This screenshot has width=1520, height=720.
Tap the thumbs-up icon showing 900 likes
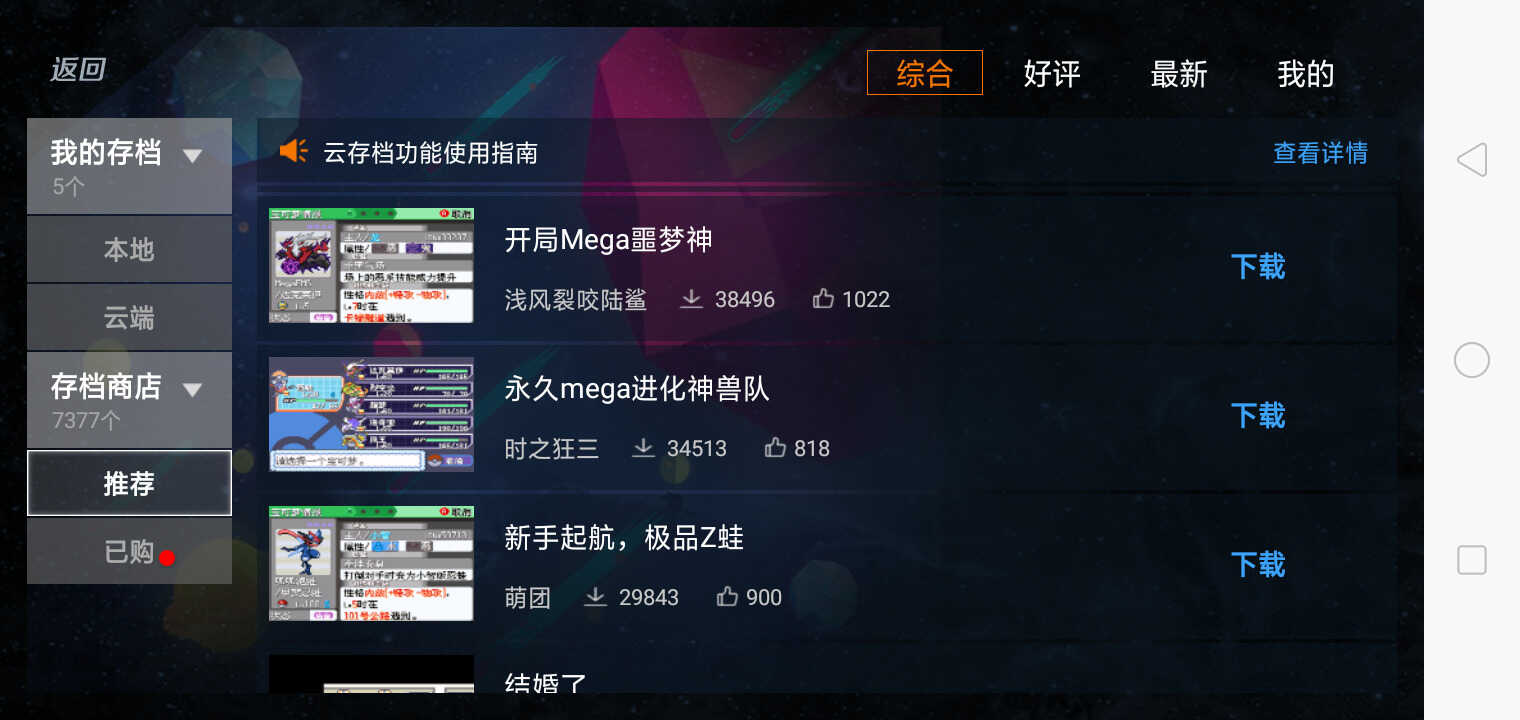pos(728,597)
